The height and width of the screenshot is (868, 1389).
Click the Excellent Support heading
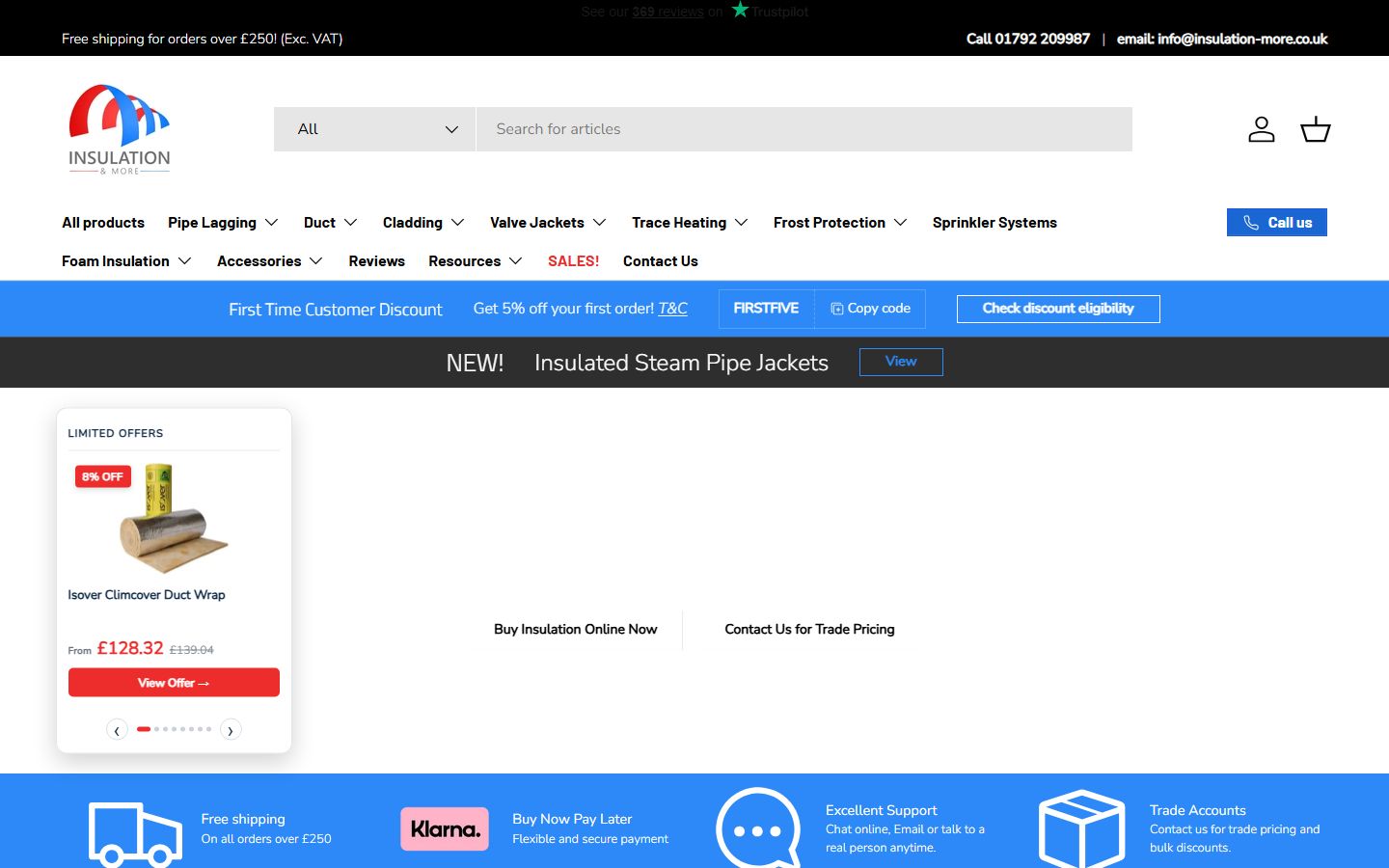882,810
